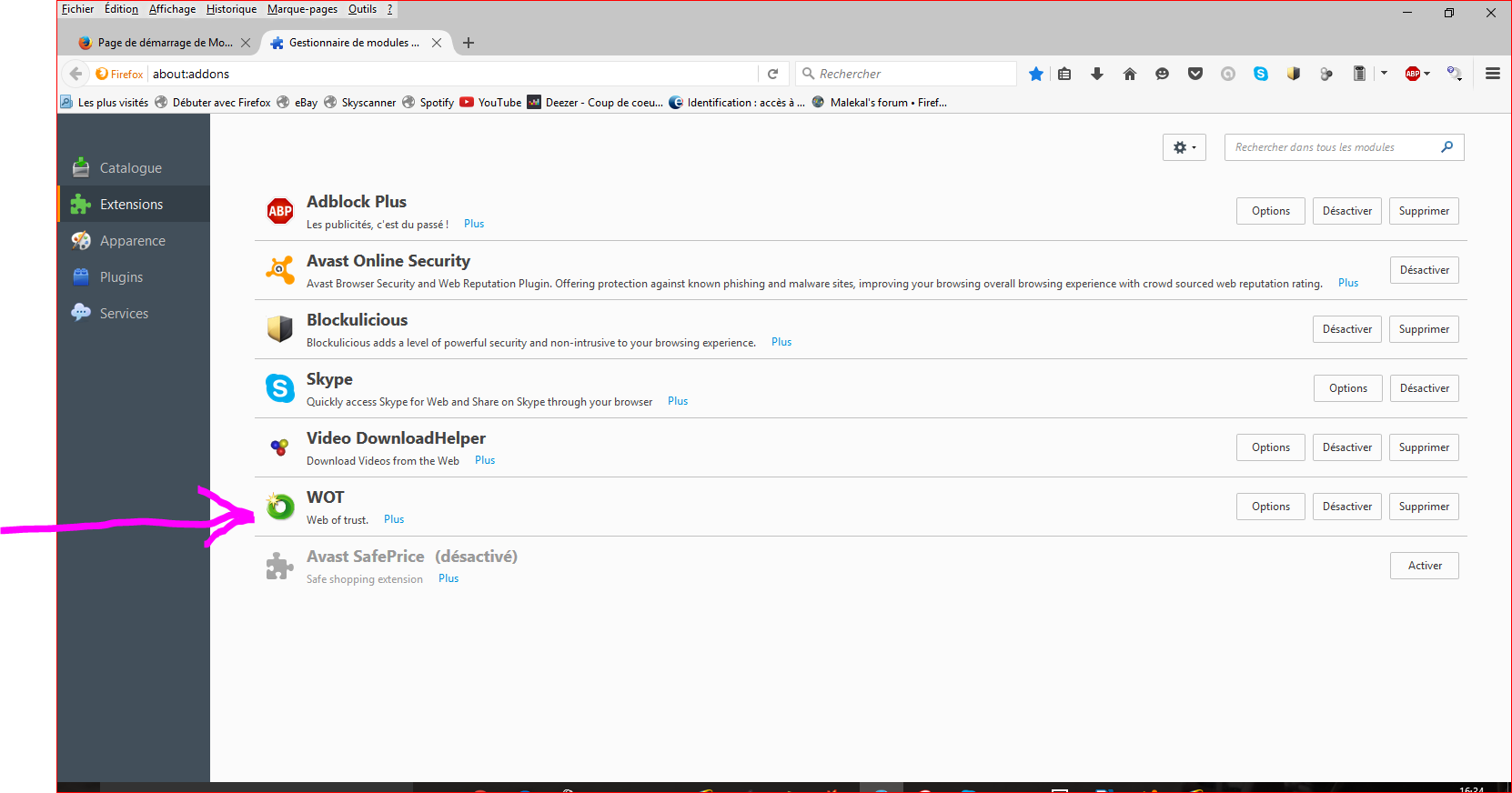Select Apparence in the sidebar
1512x793 pixels.
point(134,241)
